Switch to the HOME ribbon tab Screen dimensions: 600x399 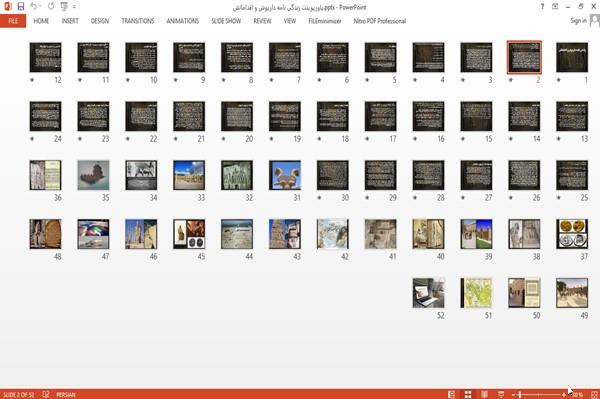41,21
